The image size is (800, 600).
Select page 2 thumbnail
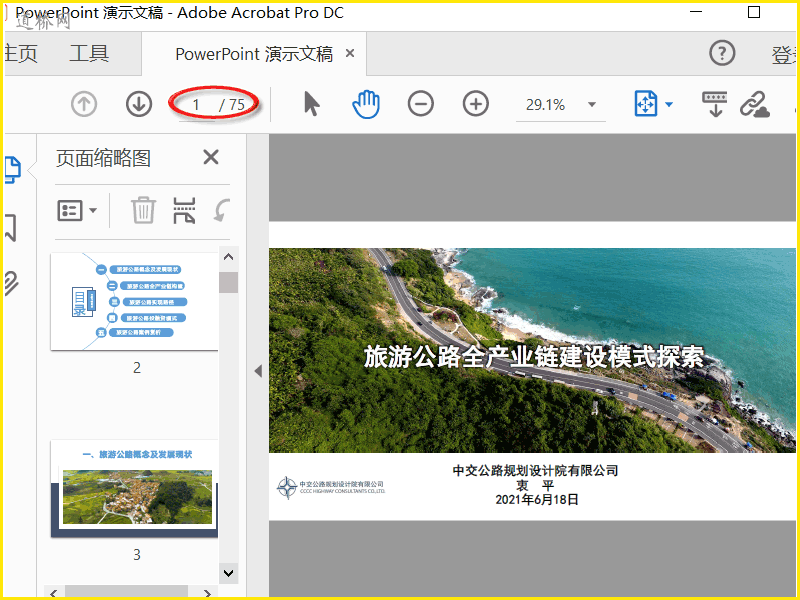point(134,302)
